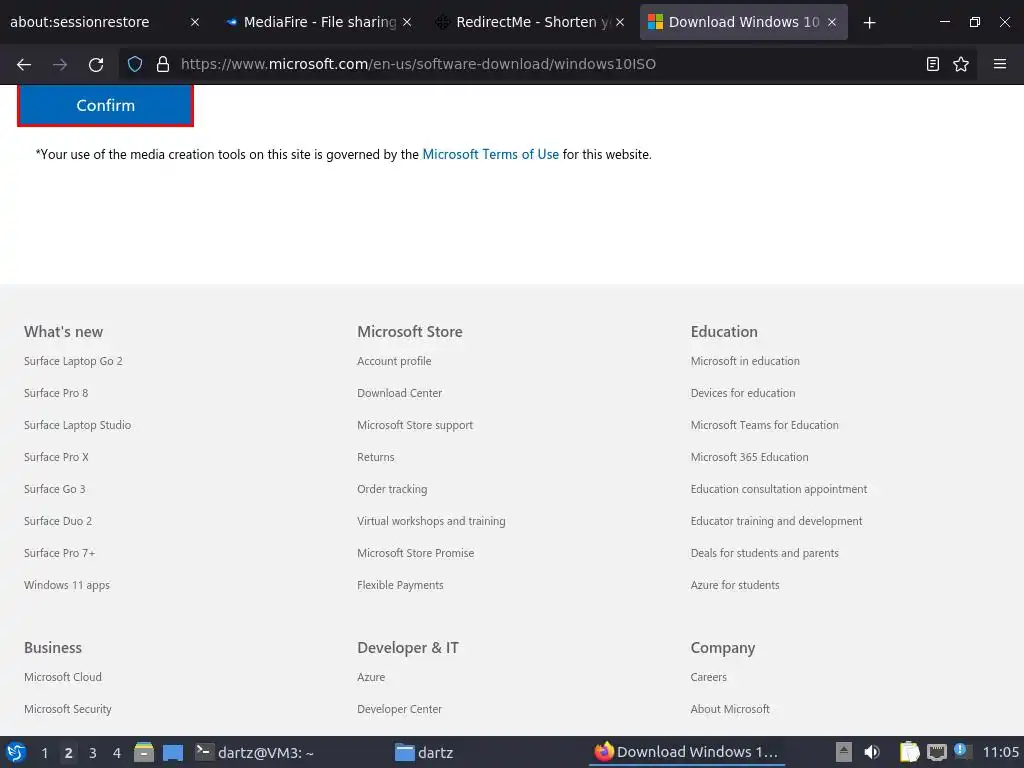This screenshot has height=768, width=1024.
Task: Open the Surface Pro 7+ link
Action: 59,553
